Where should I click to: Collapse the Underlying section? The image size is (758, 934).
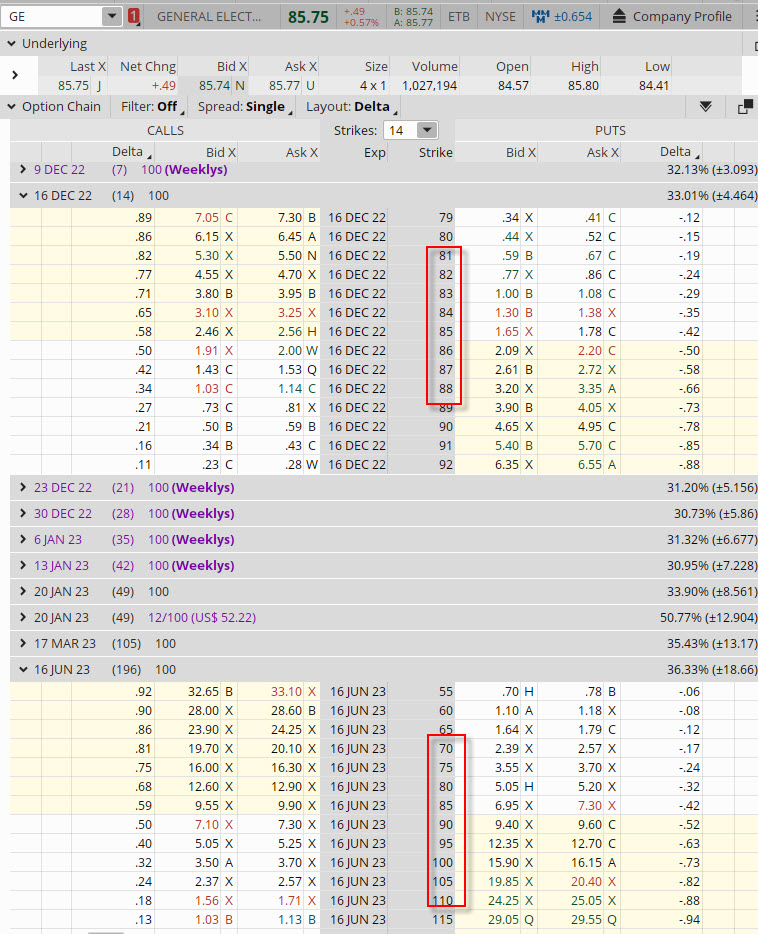tap(11, 44)
